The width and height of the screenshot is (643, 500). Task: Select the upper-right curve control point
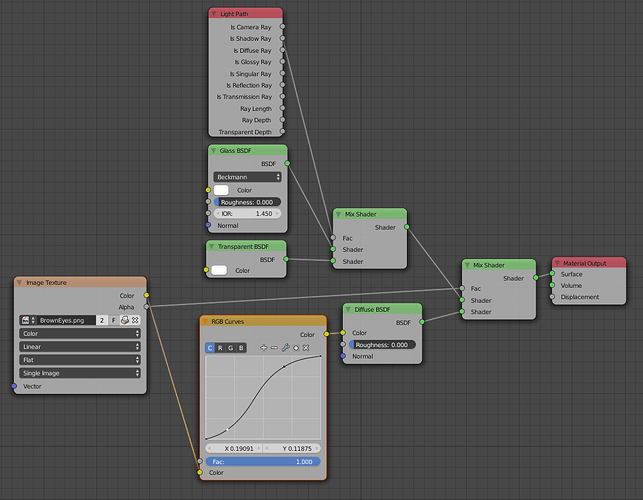coord(284,366)
